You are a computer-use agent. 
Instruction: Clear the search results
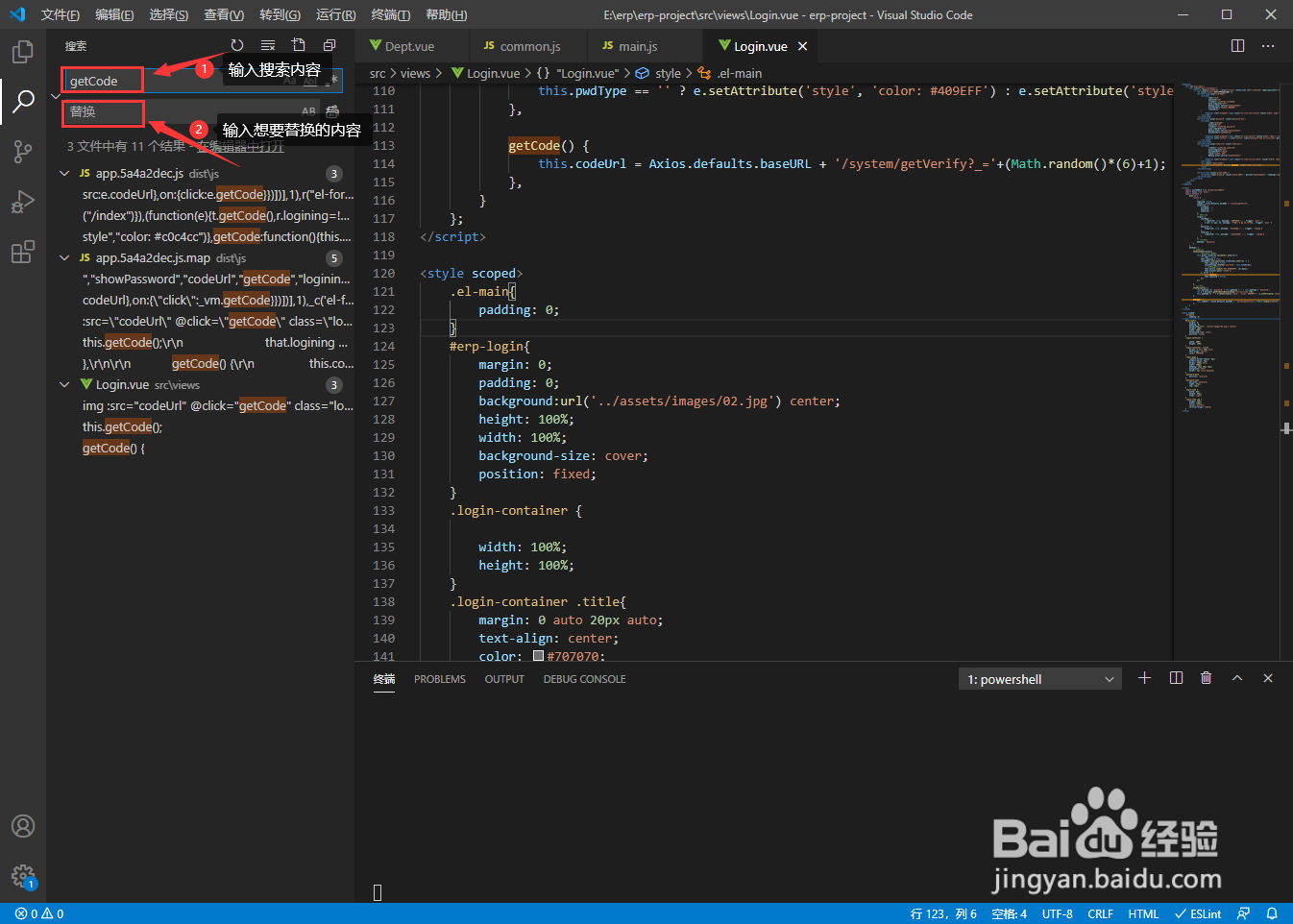[x=268, y=45]
